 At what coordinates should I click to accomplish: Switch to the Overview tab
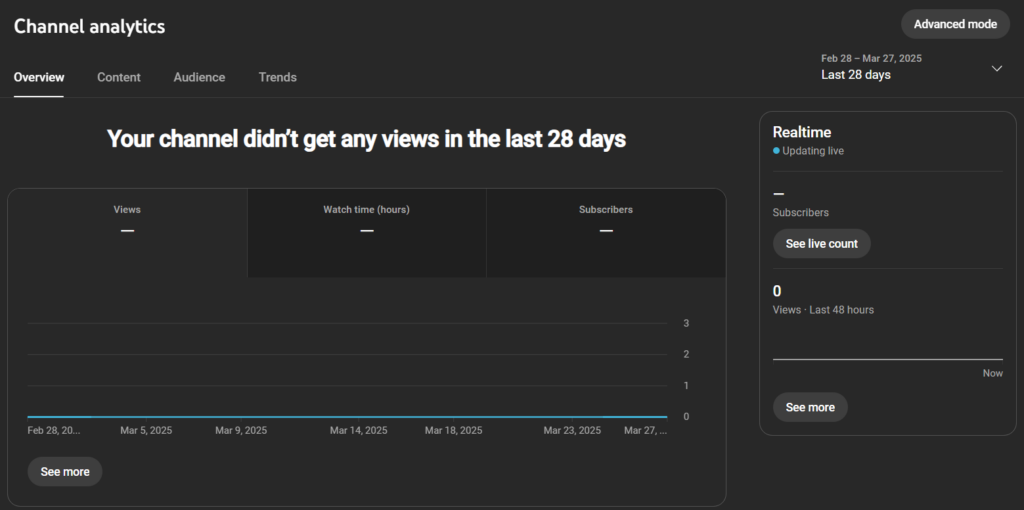pyautogui.click(x=39, y=77)
